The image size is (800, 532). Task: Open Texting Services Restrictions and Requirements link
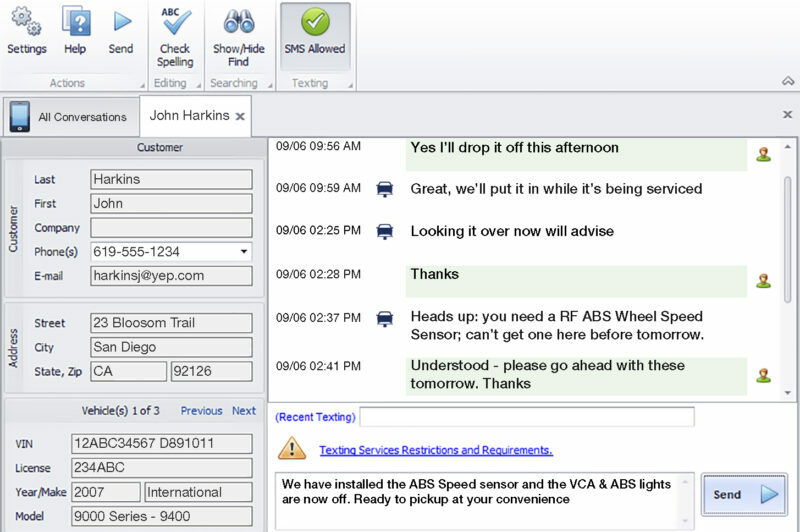[x=436, y=450]
